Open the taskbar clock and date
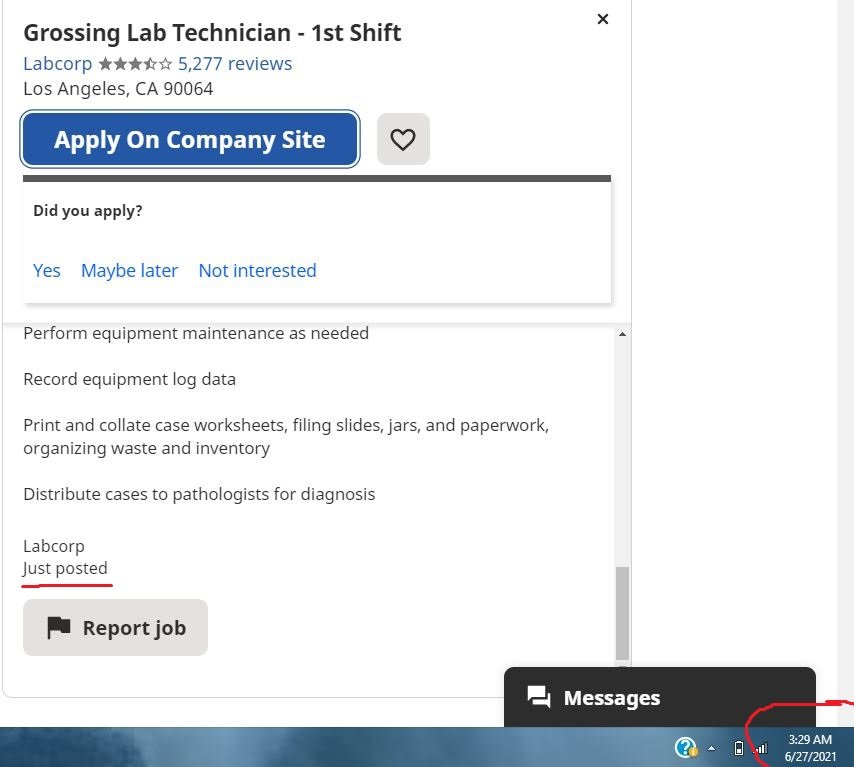 click(810, 748)
